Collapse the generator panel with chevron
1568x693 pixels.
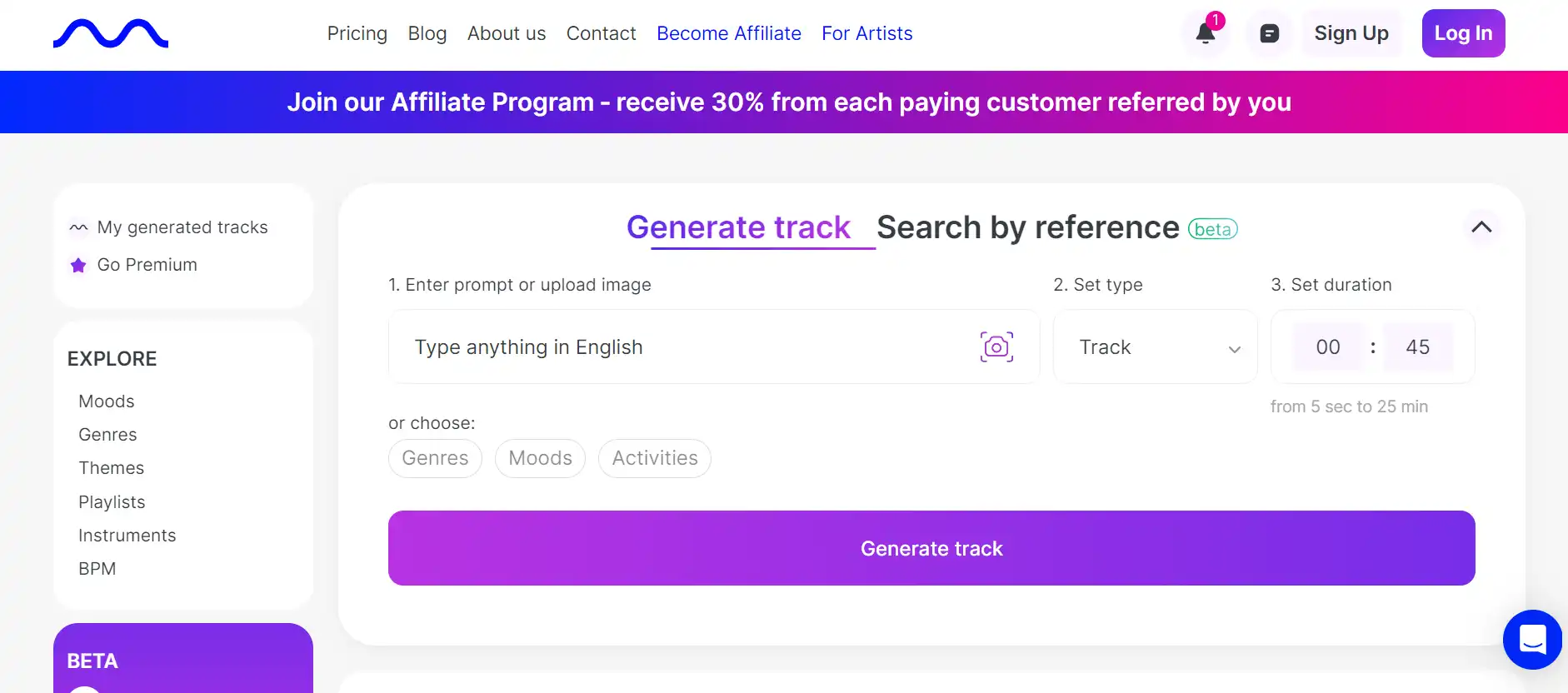[1481, 227]
